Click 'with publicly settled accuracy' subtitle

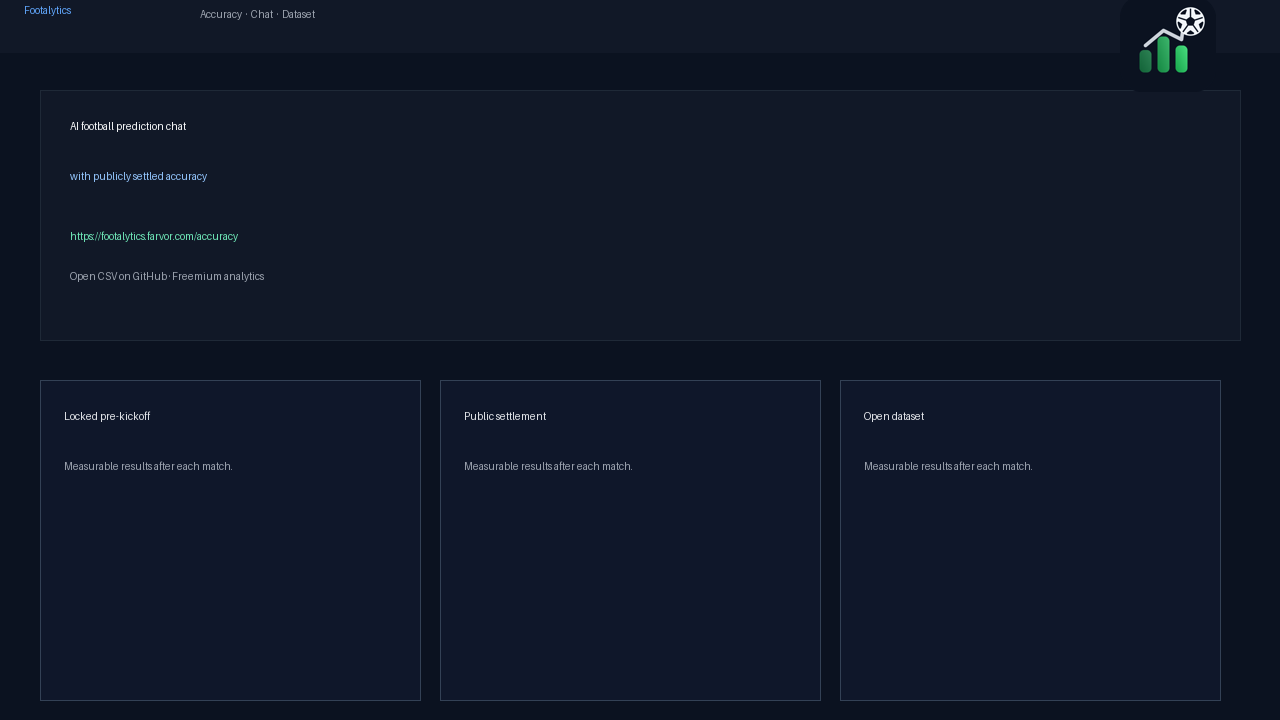pos(139,176)
